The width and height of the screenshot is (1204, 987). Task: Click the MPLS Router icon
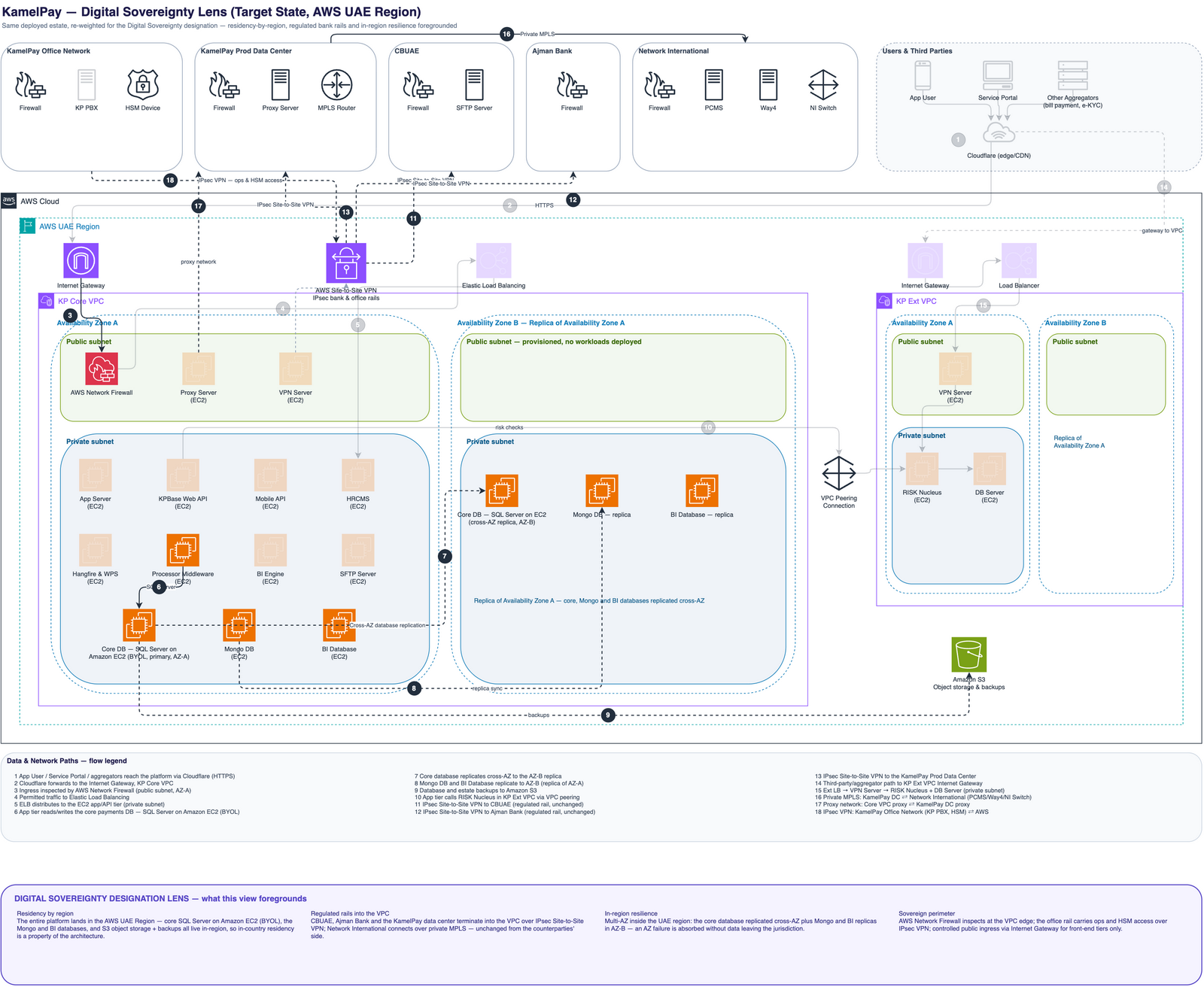336,85
